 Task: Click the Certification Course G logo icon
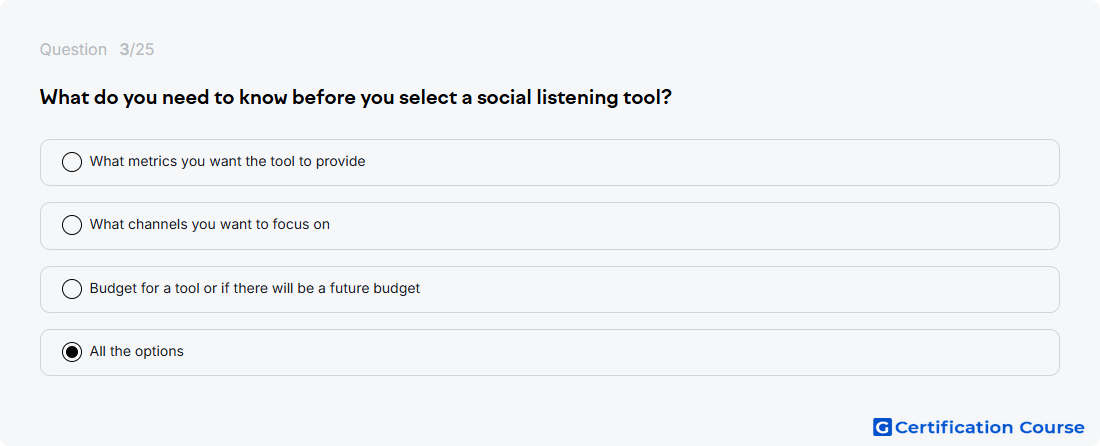882,427
